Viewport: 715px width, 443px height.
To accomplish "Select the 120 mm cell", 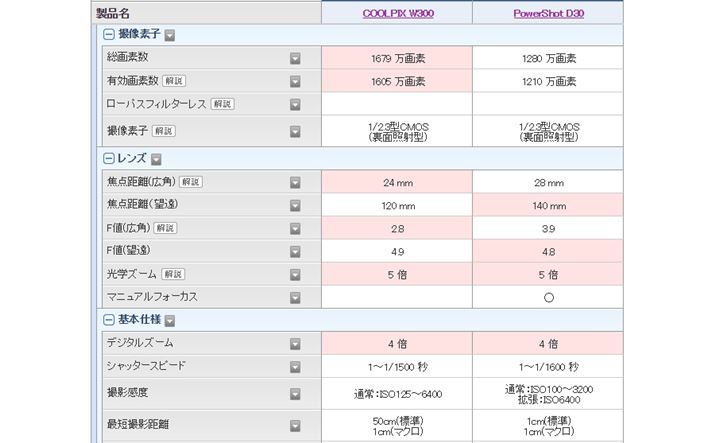I will point(397,206).
